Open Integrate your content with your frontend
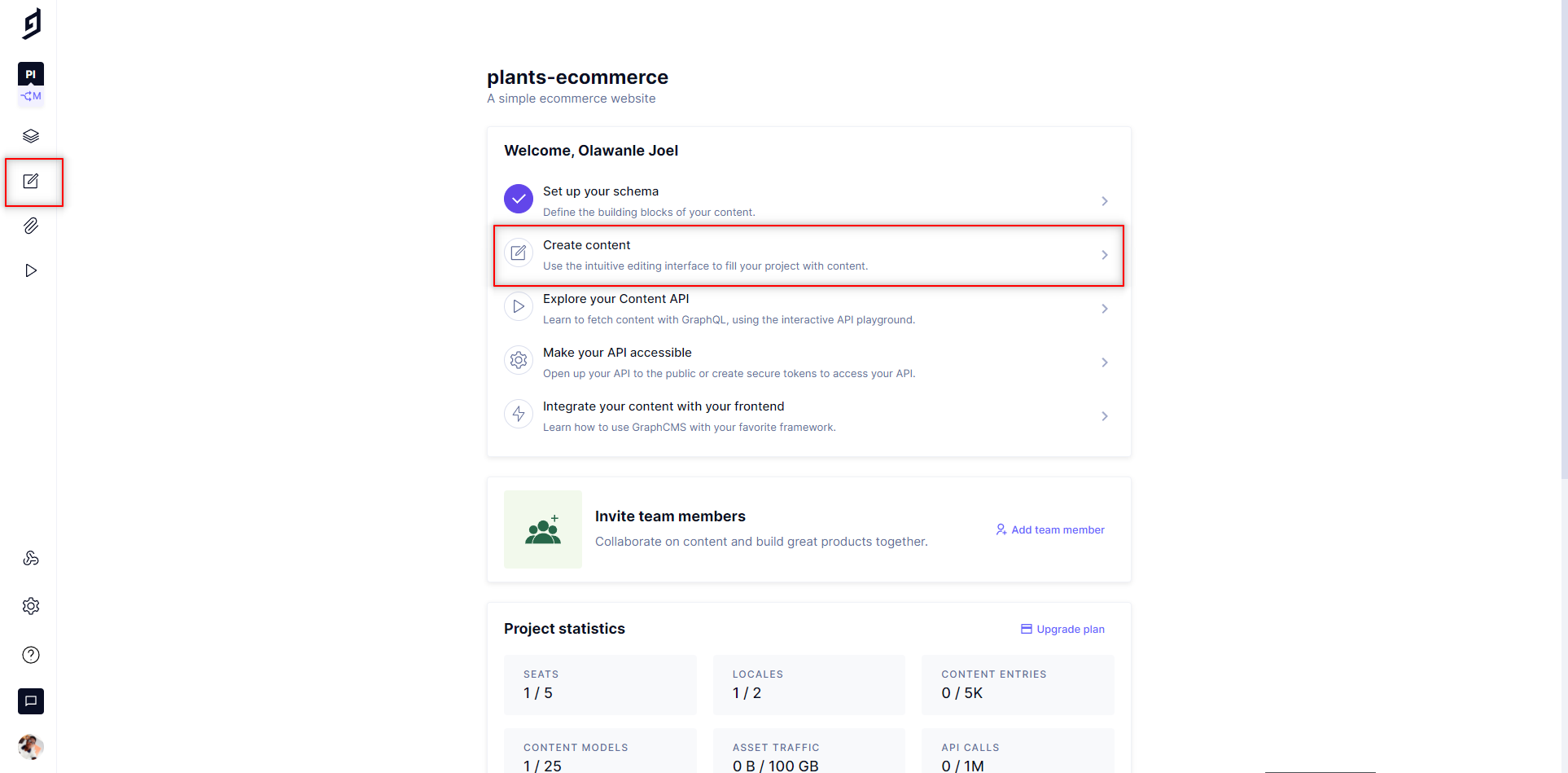The height and width of the screenshot is (773, 1568). (1105, 415)
